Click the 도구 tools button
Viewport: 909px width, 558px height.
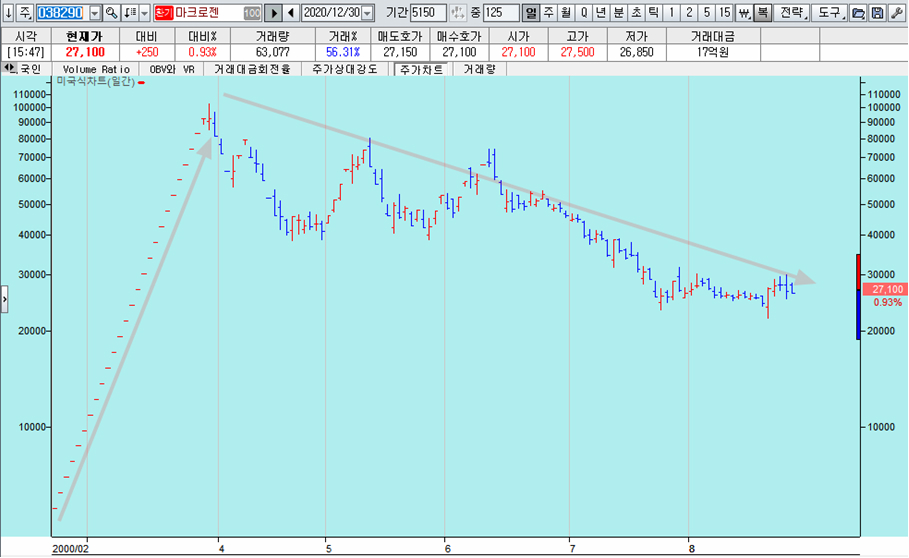828,13
